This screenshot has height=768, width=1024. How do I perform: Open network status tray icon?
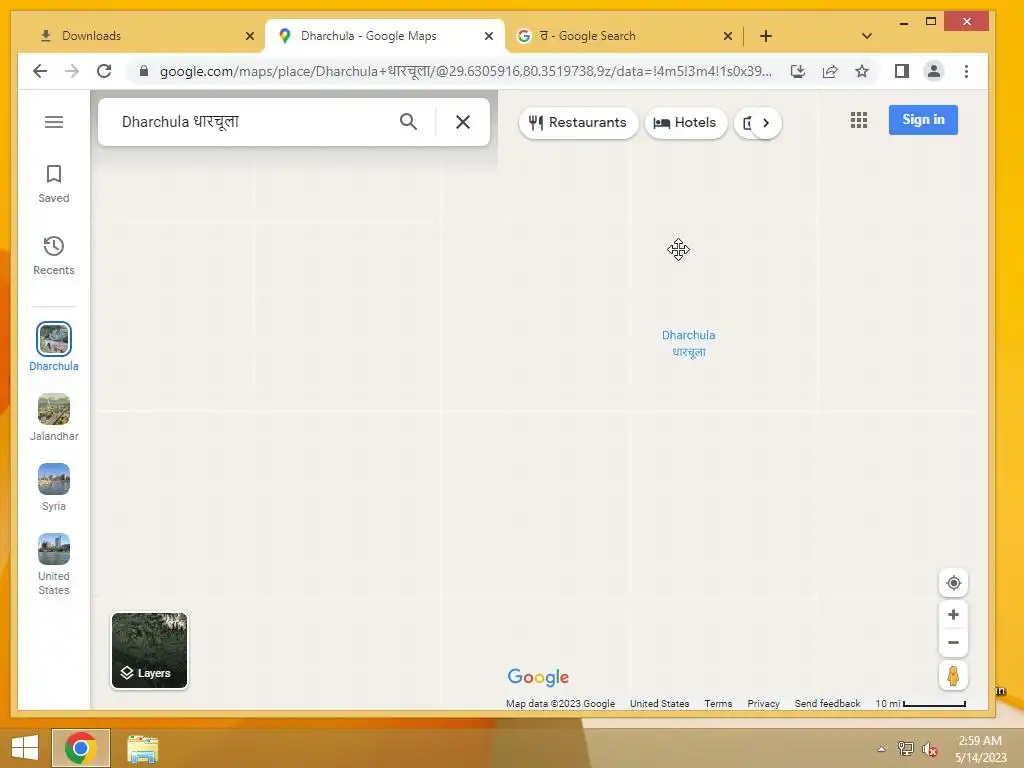pos(905,749)
